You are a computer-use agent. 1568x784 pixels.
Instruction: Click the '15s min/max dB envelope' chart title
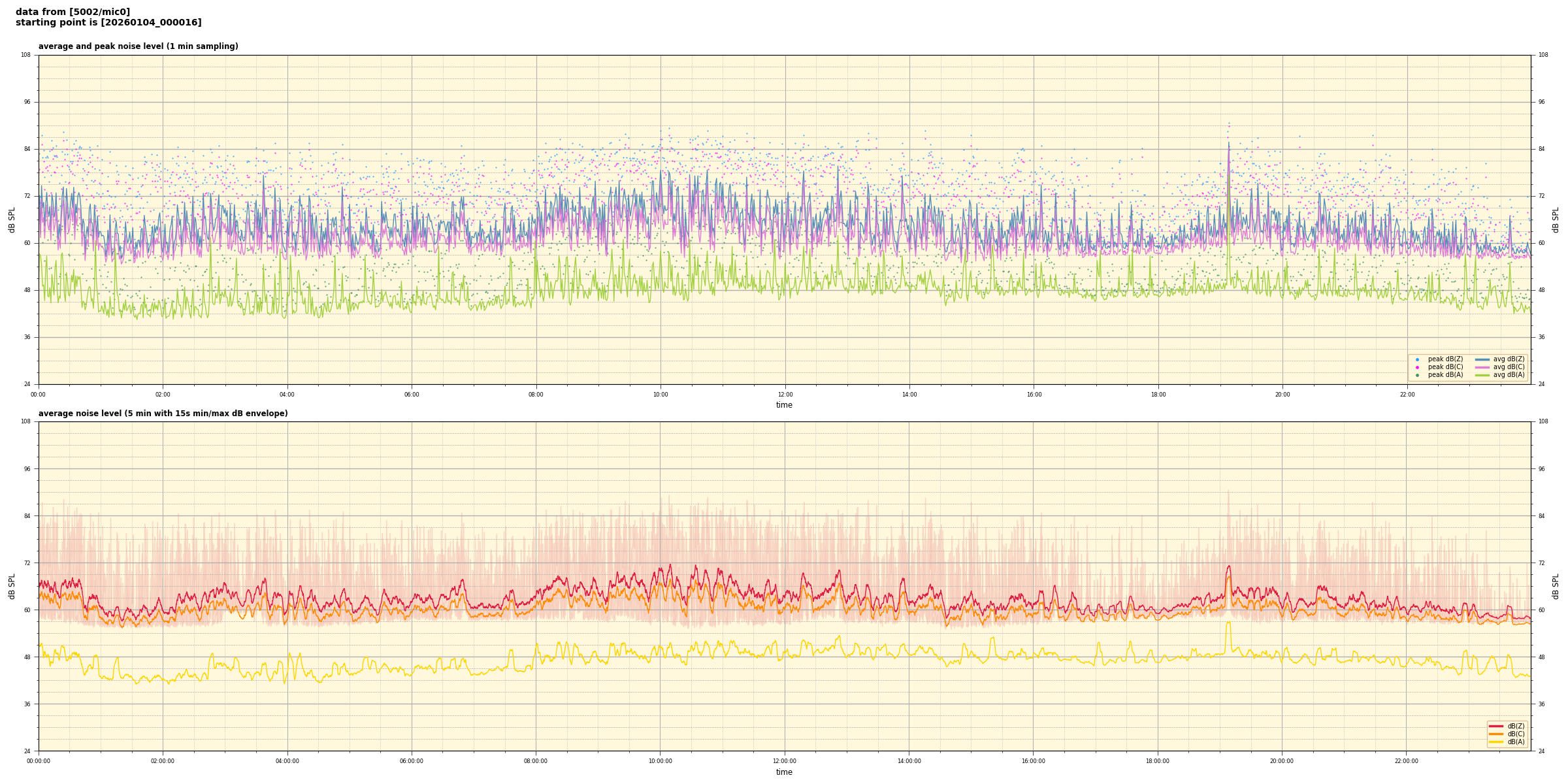163,414
